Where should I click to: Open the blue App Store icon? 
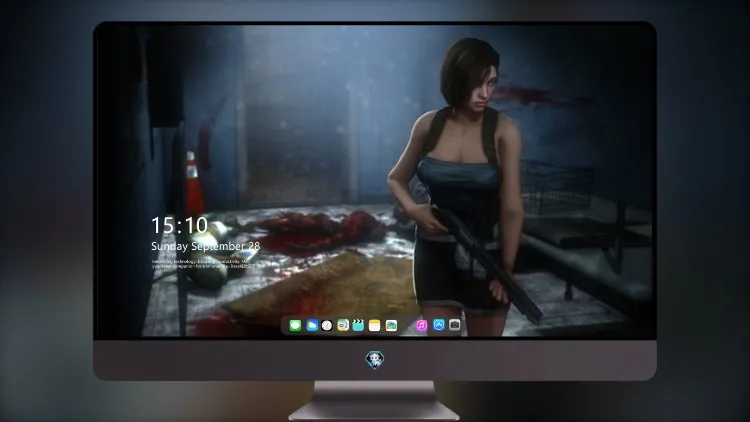[439, 325]
